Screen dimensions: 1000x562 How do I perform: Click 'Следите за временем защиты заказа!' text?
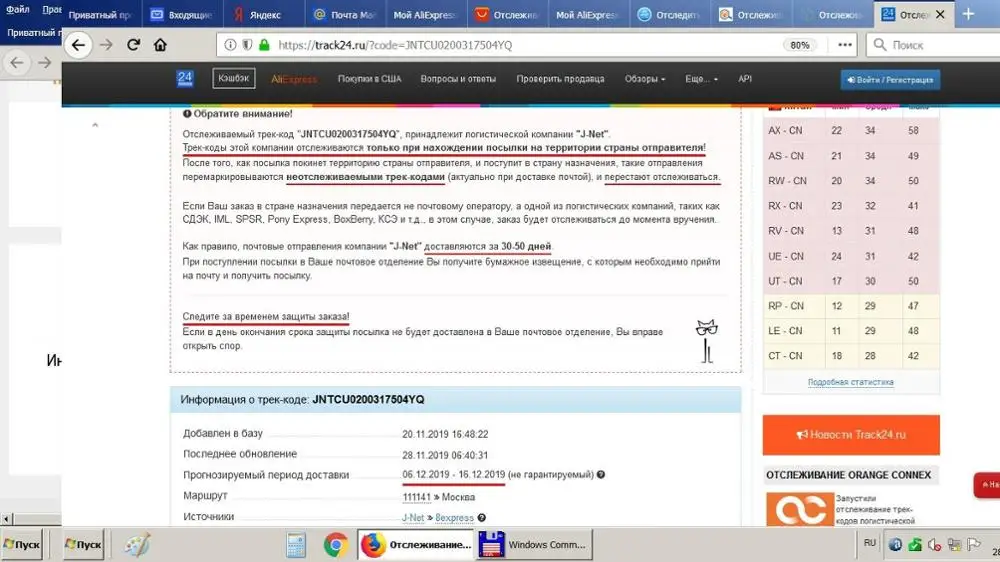(x=266, y=316)
